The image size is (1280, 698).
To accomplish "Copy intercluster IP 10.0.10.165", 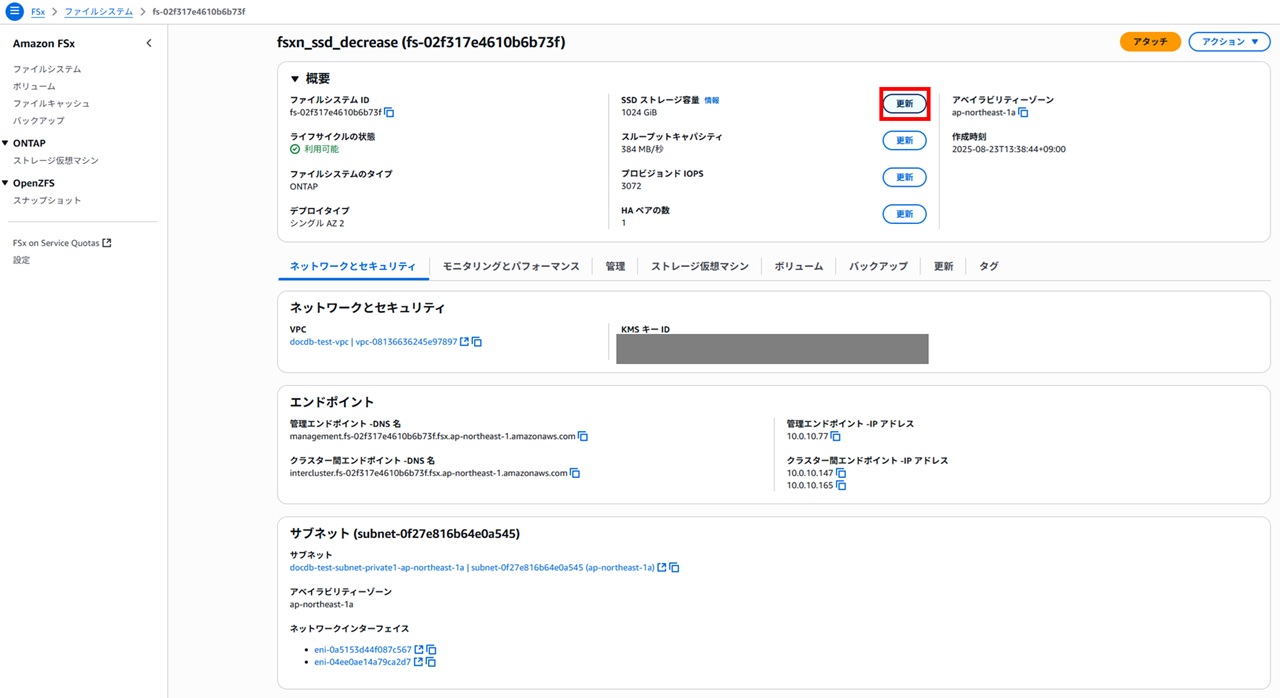I will click(841, 486).
